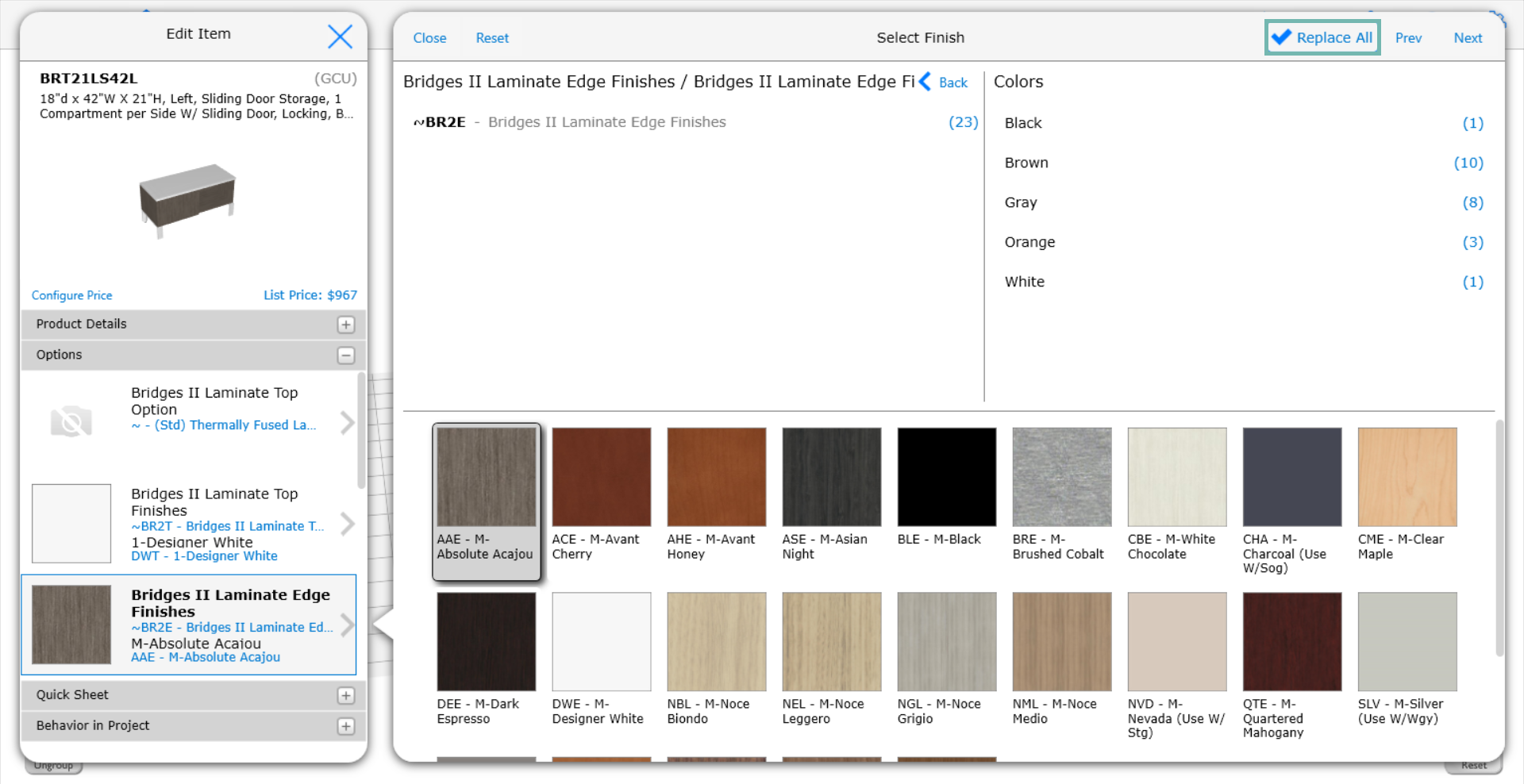1524x784 pixels.
Task: Open the Configure Price link
Action: click(x=71, y=295)
